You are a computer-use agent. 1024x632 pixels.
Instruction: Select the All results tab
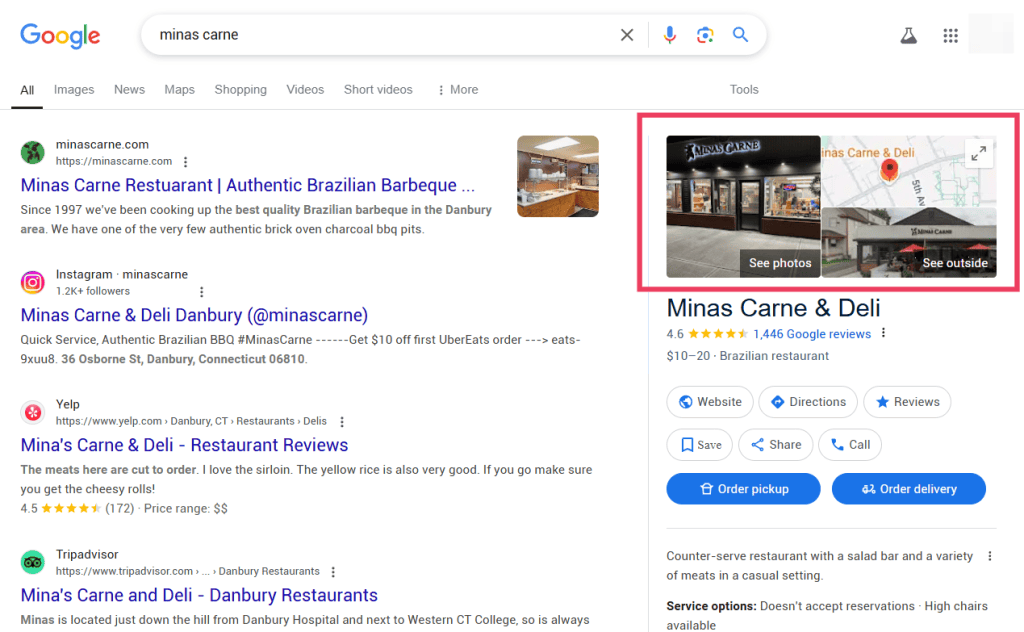point(27,90)
